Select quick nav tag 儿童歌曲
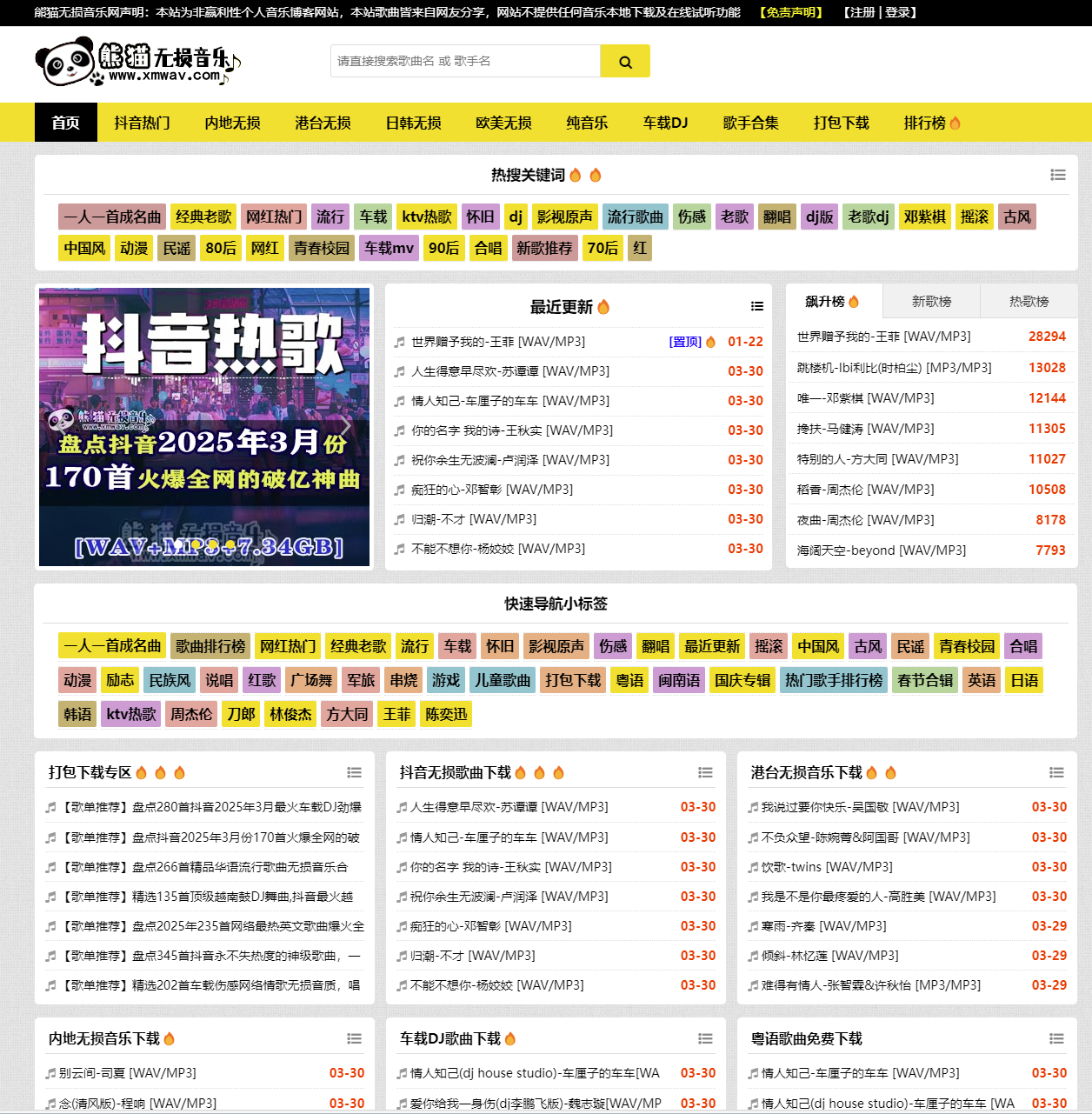The image size is (1092, 1114). click(503, 680)
